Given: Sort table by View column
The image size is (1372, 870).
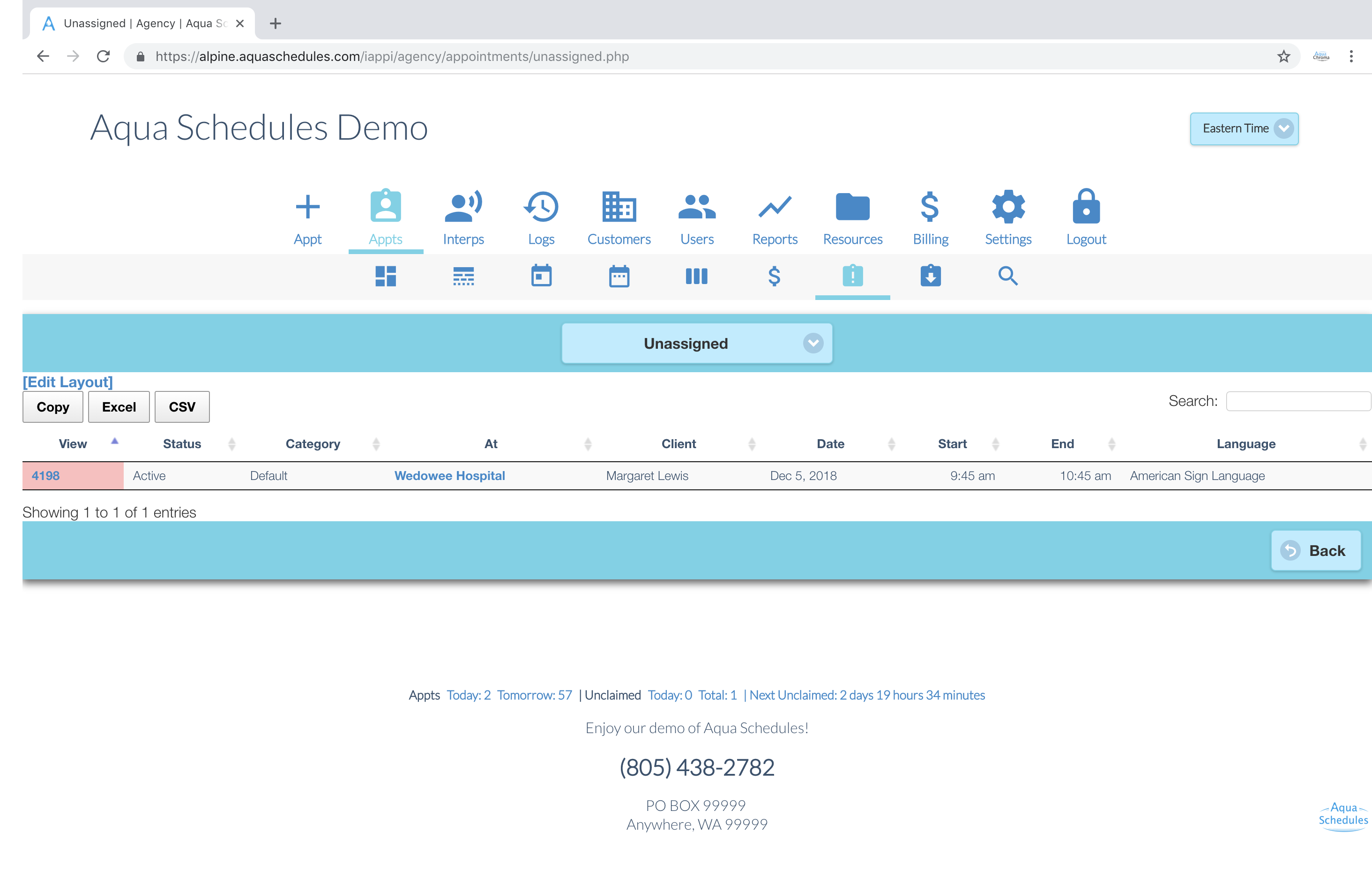Looking at the screenshot, I should click(x=73, y=444).
